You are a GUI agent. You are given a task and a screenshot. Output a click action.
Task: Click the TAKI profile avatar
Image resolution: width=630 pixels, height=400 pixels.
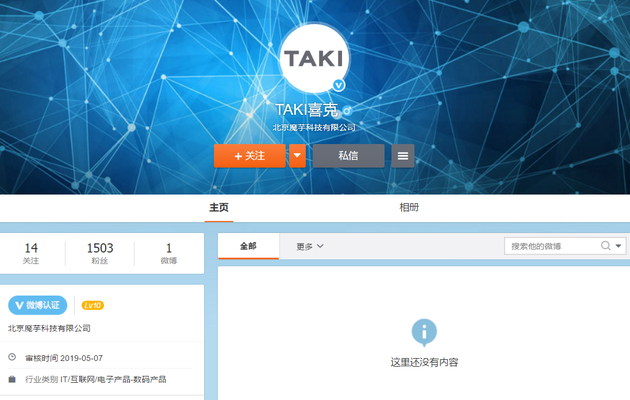pos(314,58)
